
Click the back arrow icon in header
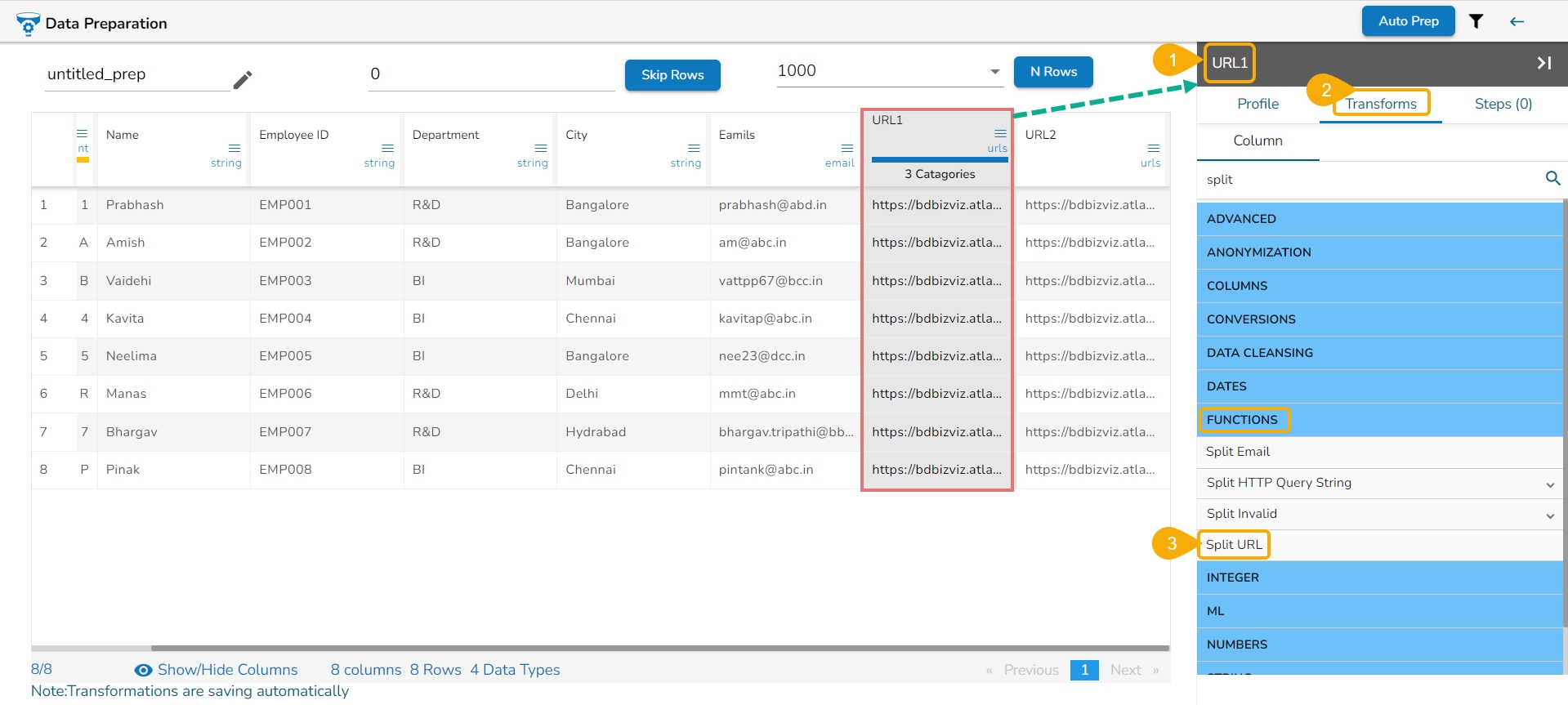pyautogui.click(x=1517, y=21)
